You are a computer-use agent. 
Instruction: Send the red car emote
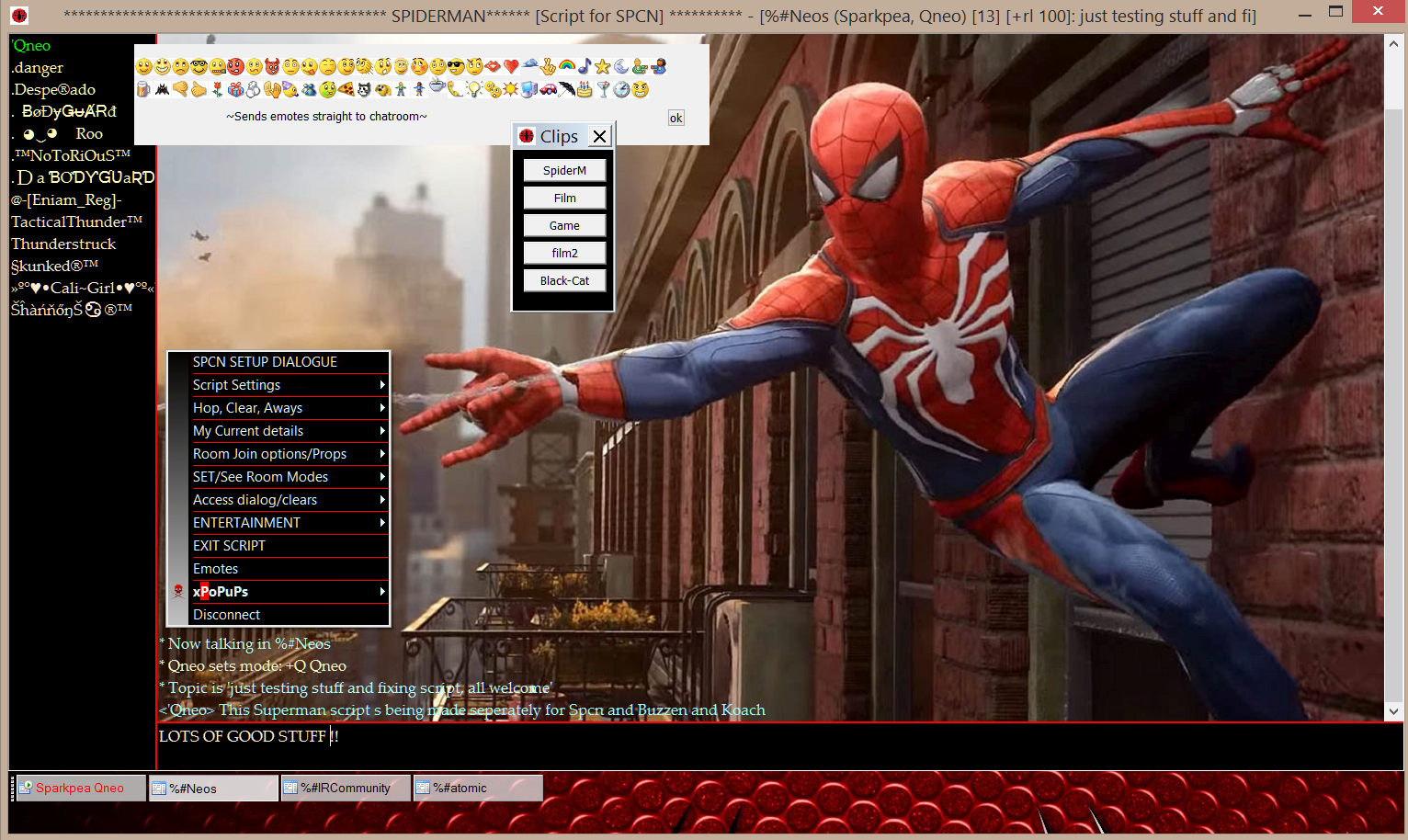pos(548,89)
